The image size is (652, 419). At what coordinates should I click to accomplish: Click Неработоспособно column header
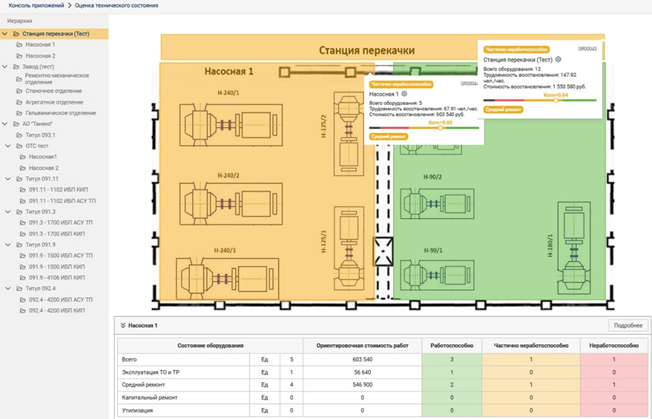[x=614, y=345]
